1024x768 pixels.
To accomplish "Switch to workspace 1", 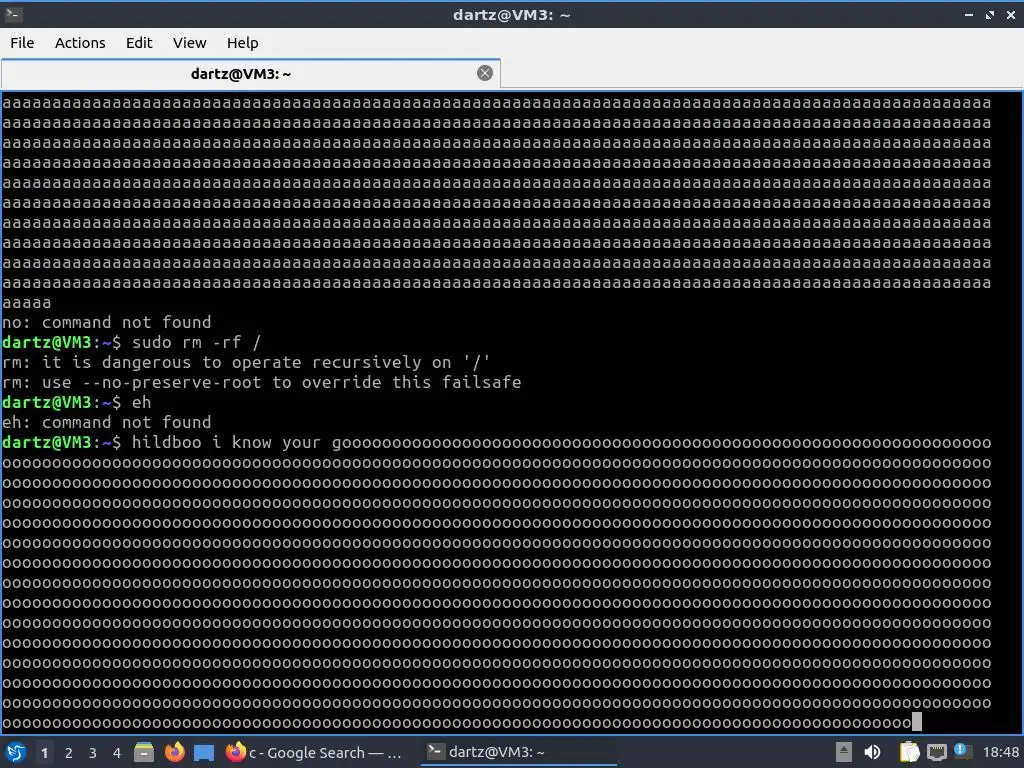I will pyautogui.click(x=44, y=753).
